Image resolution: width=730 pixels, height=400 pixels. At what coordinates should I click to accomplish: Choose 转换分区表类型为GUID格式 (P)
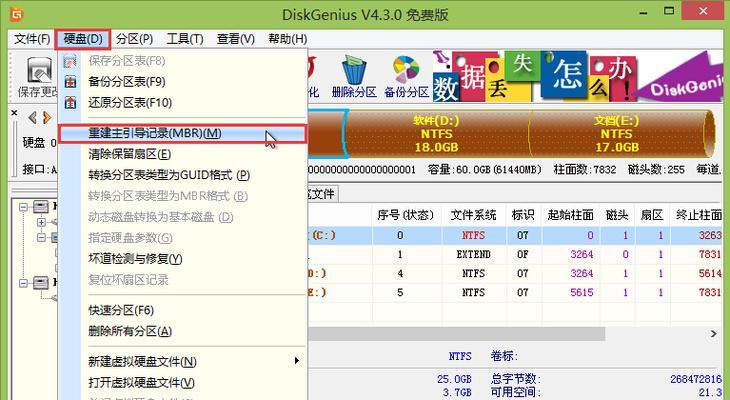pyautogui.click(x=169, y=175)
